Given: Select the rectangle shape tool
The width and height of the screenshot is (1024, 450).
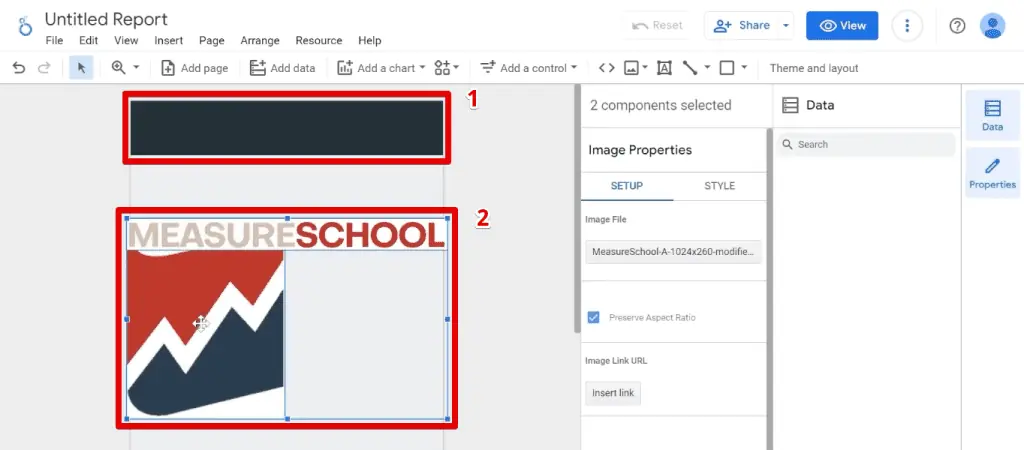Looking at the screenshot, I should pos(727,68).
